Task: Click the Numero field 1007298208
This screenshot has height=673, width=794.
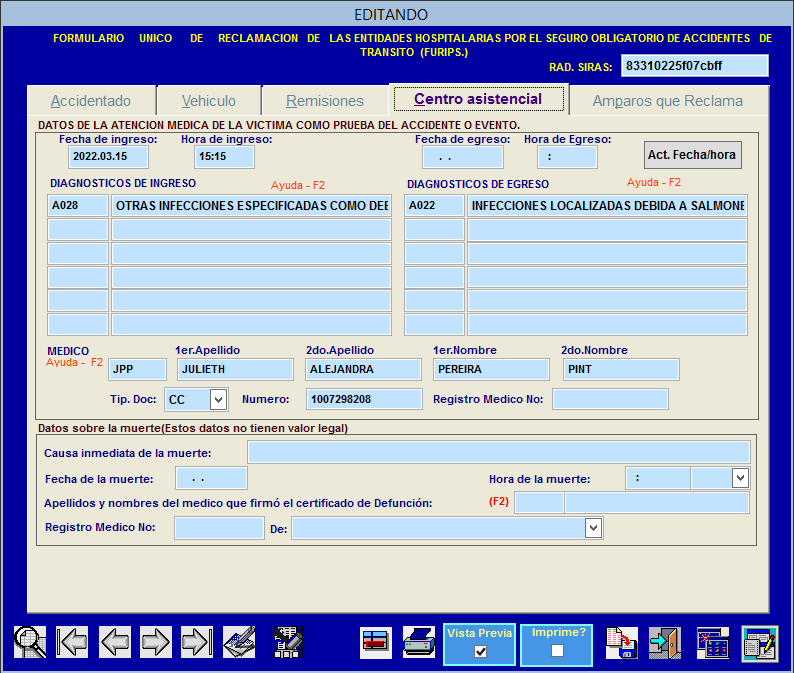Action: click(x=364, y=399)
